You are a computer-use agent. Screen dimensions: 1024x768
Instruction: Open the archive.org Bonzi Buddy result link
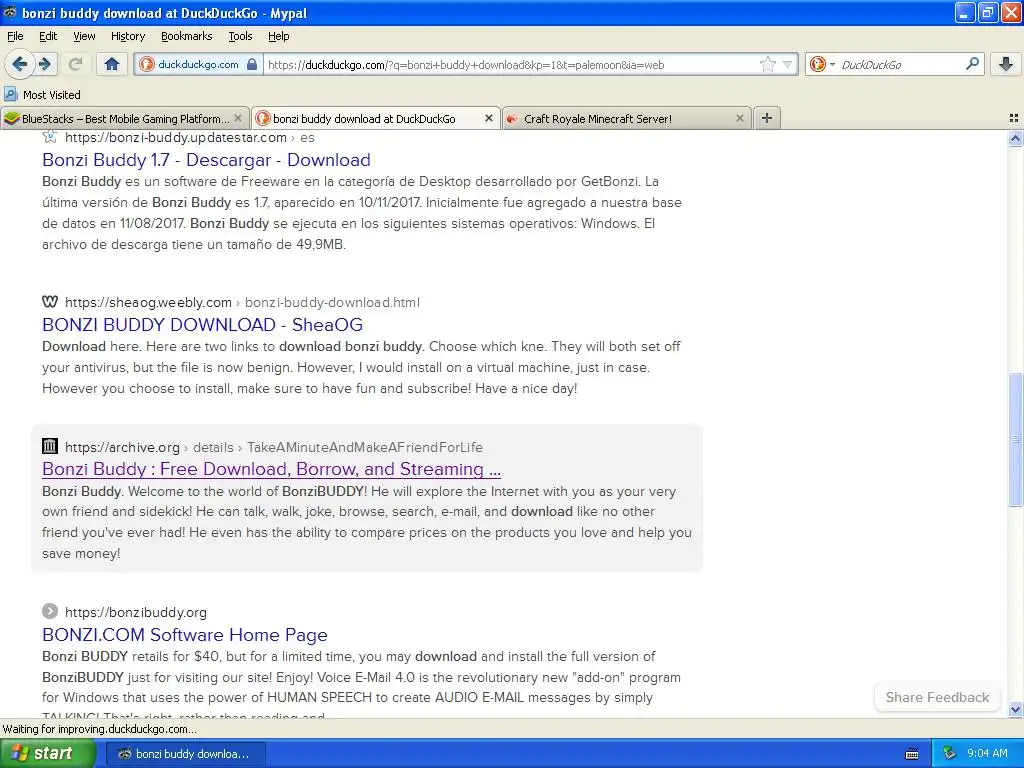pyautogui.click(x=271, y=469)
